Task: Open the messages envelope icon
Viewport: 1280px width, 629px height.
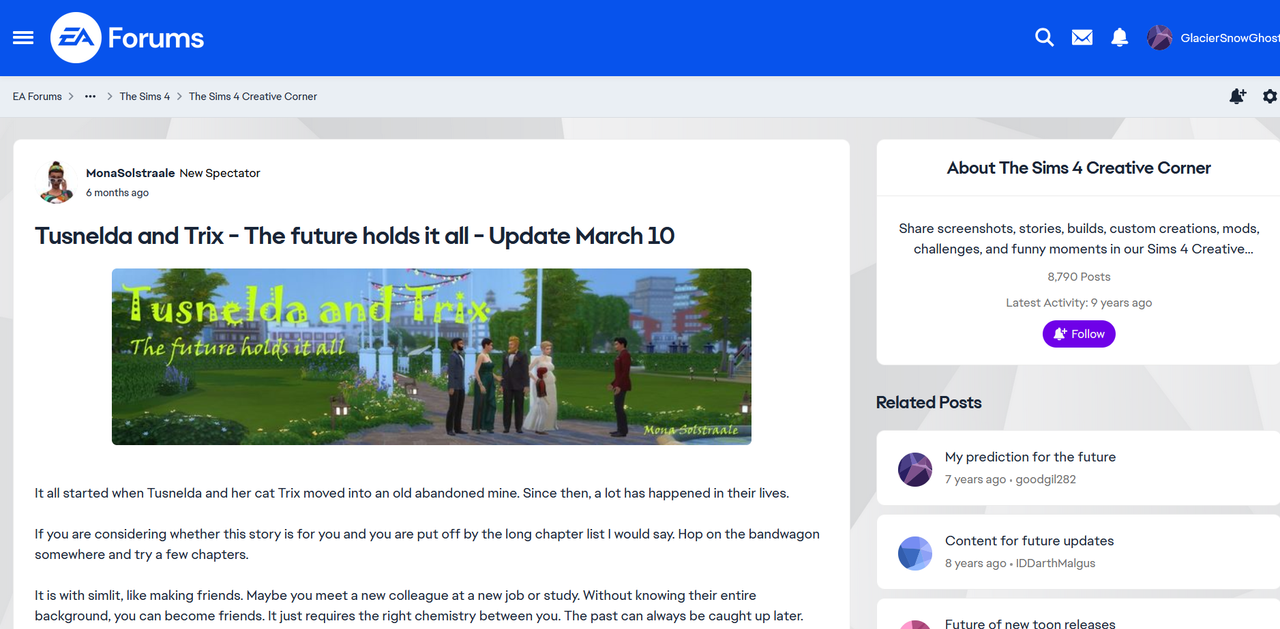Action: coord(1082,37)
